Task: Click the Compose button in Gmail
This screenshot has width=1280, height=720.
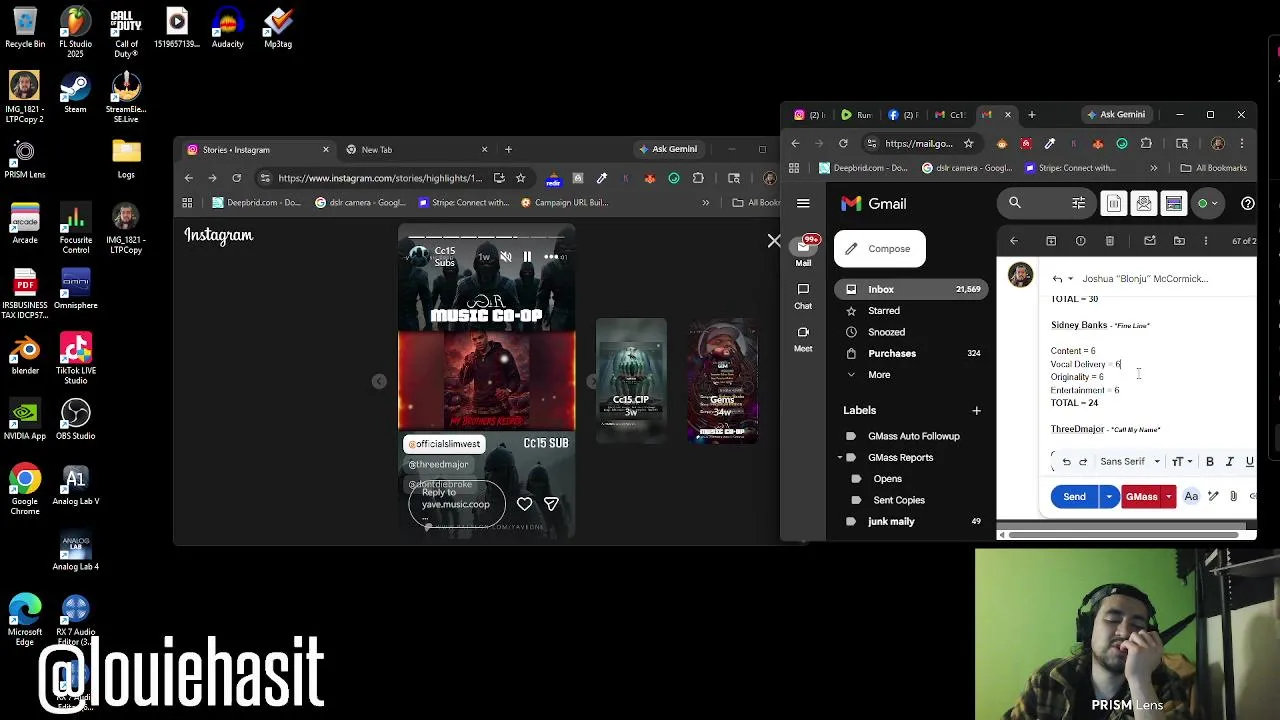Action: 880,249
